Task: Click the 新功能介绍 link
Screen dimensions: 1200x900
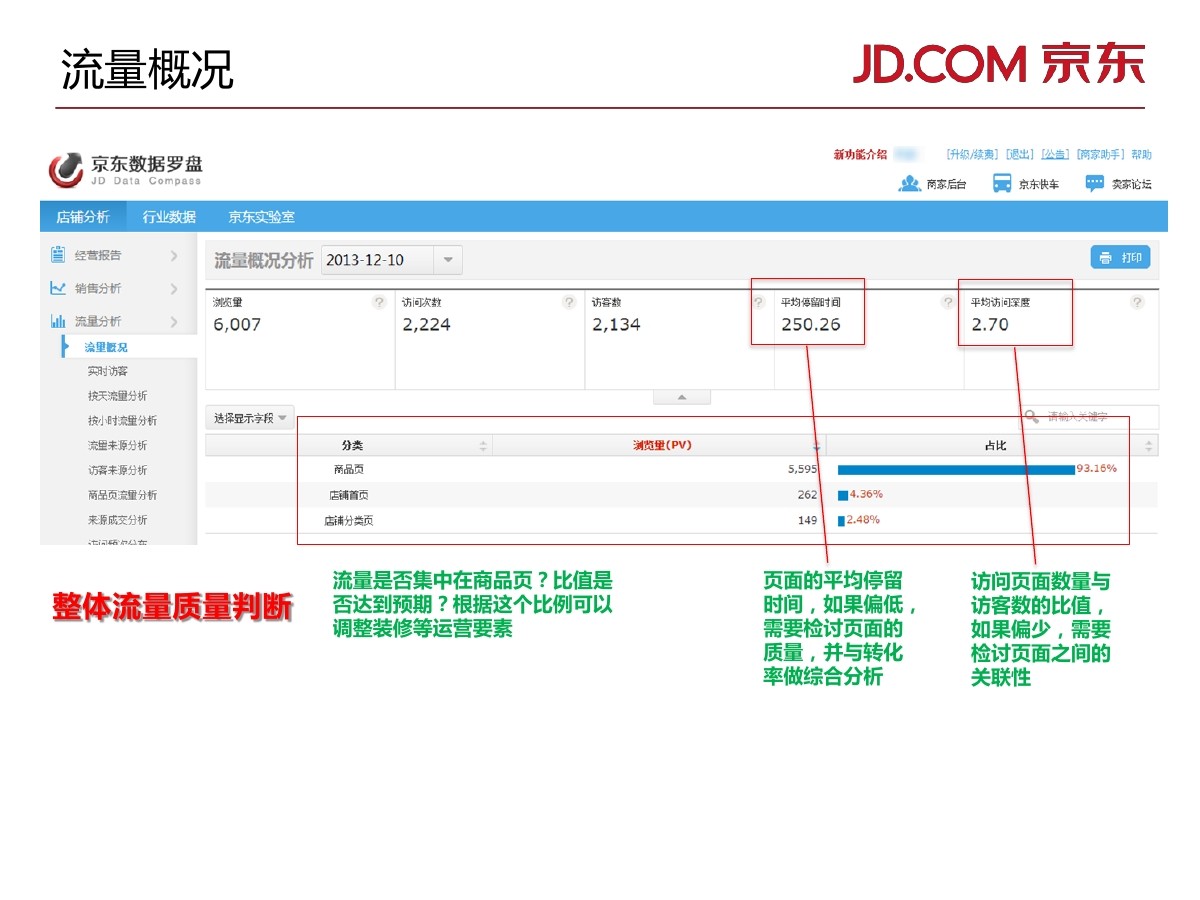Action: 860,154
